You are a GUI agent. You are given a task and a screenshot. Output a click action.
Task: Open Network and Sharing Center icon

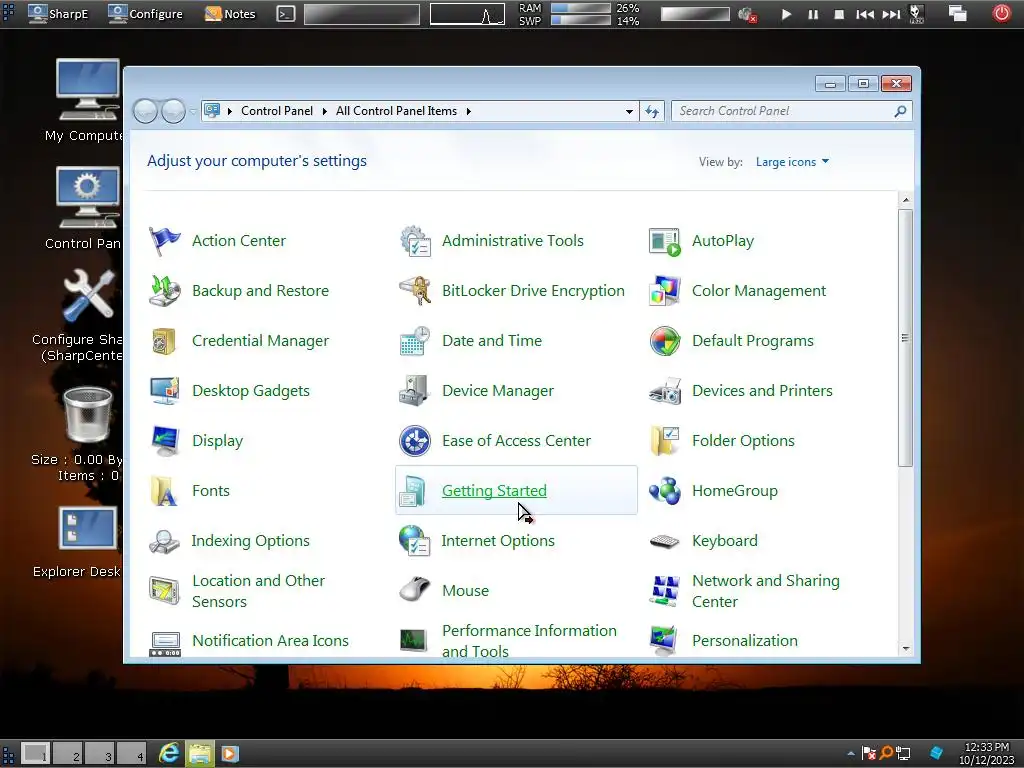pos(665,591)
